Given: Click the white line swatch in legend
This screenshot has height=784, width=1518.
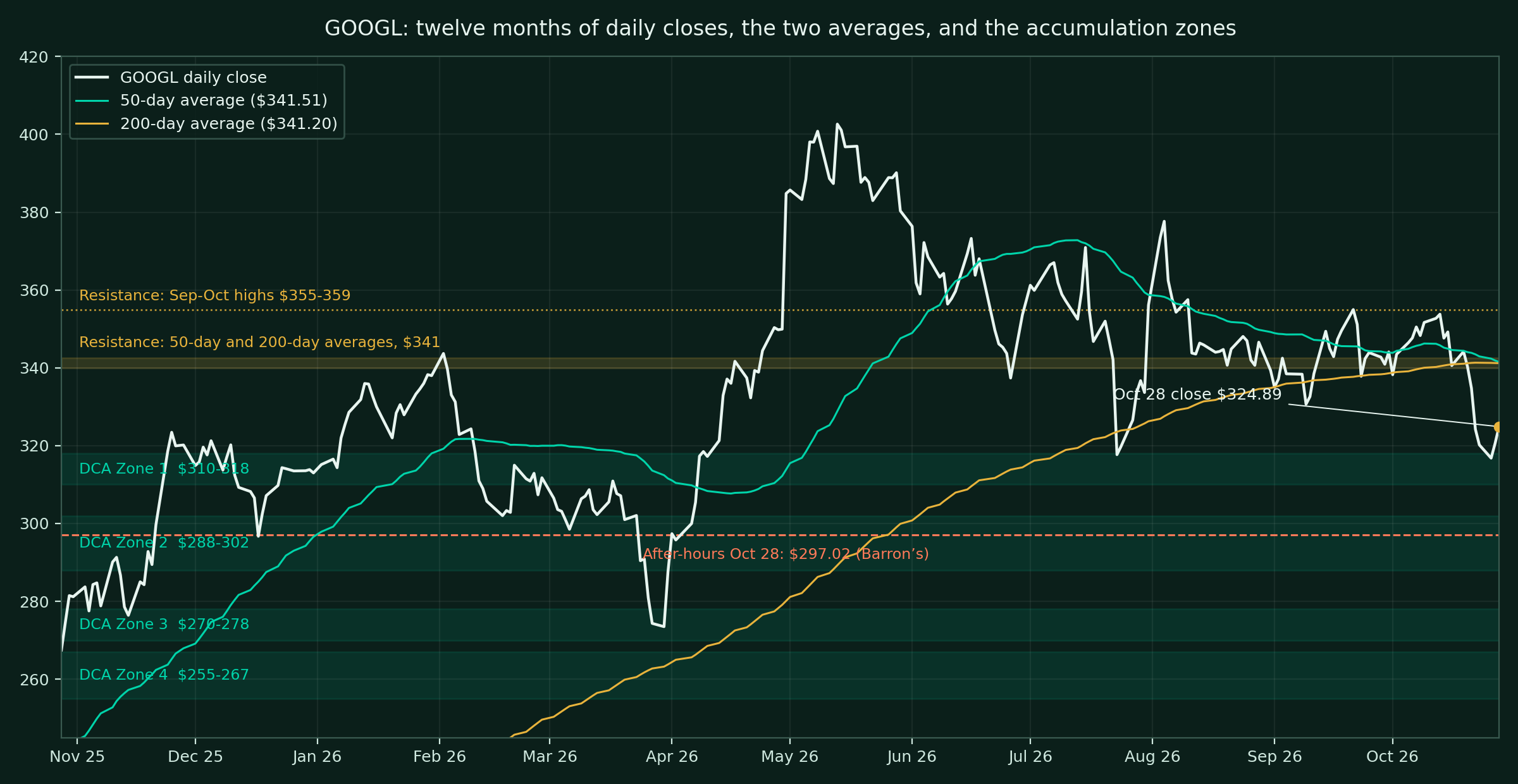Looking at the screenshot, I should [92, 78].
